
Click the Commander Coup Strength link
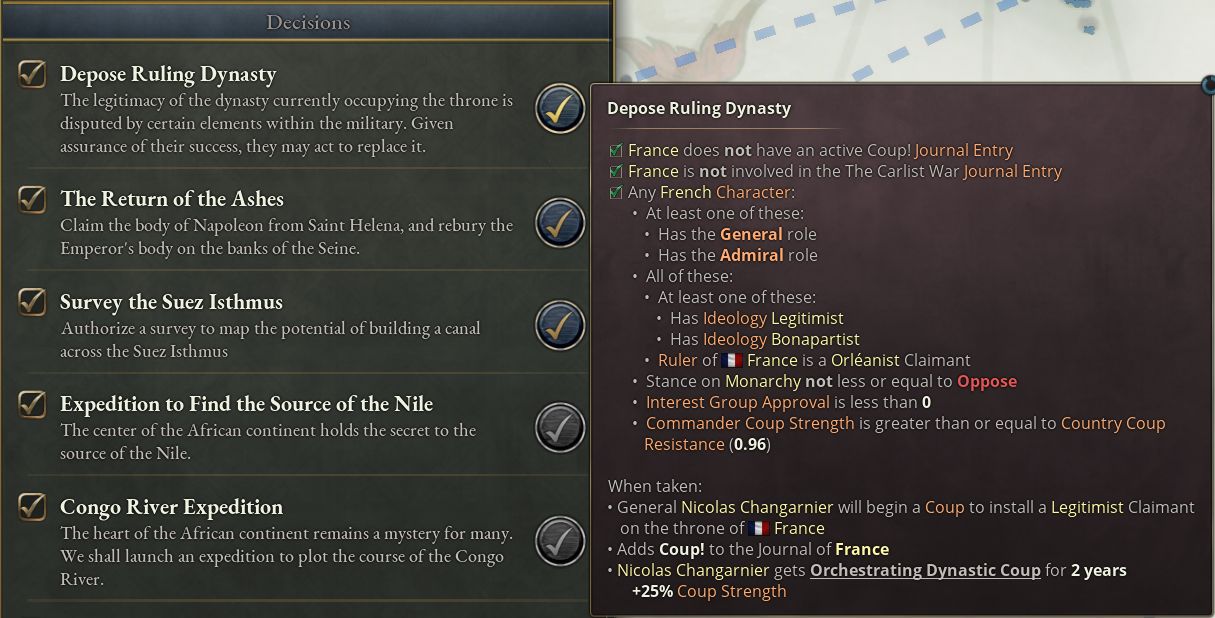750,423
